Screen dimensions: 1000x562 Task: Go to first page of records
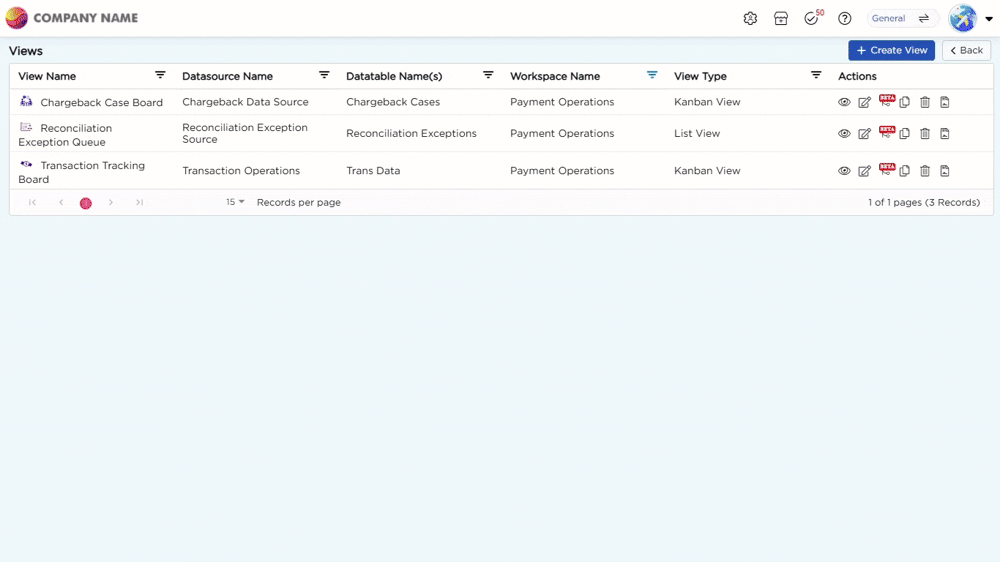[32, 202]
